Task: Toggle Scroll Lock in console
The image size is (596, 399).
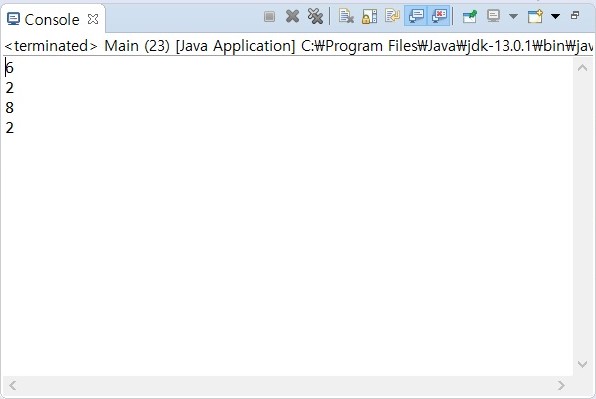Action: [x=369, y=16]
